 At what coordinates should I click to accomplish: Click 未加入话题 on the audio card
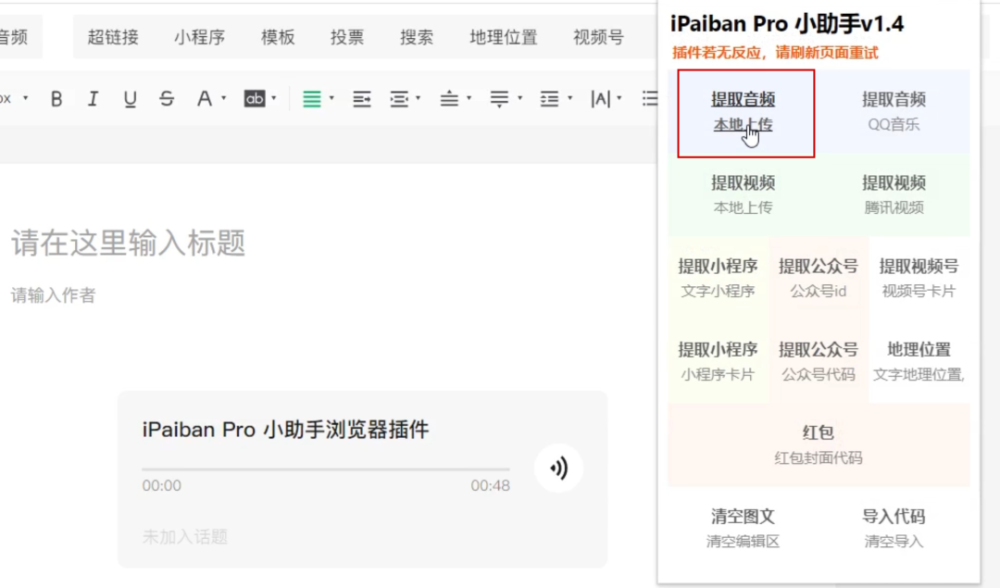pyautogui.click(x=185, y=537)
